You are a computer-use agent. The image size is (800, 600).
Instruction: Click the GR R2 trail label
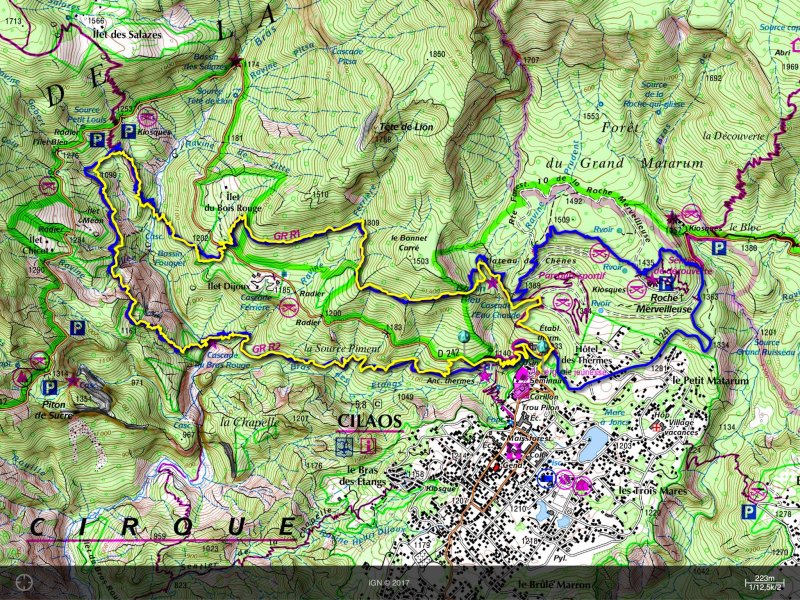pos(265,347)
